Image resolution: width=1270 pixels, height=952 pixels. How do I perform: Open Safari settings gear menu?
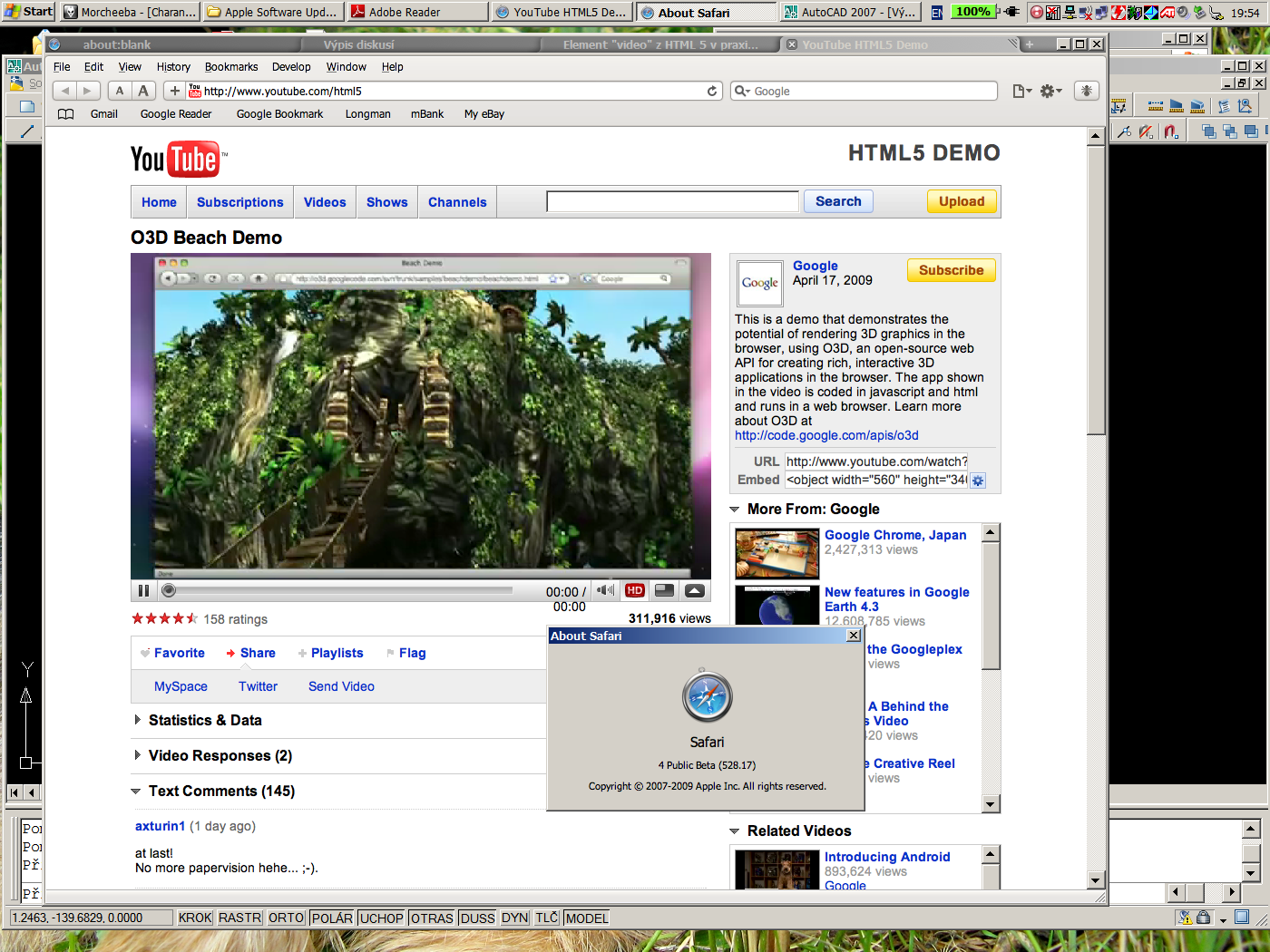(x=1050, y=91)
